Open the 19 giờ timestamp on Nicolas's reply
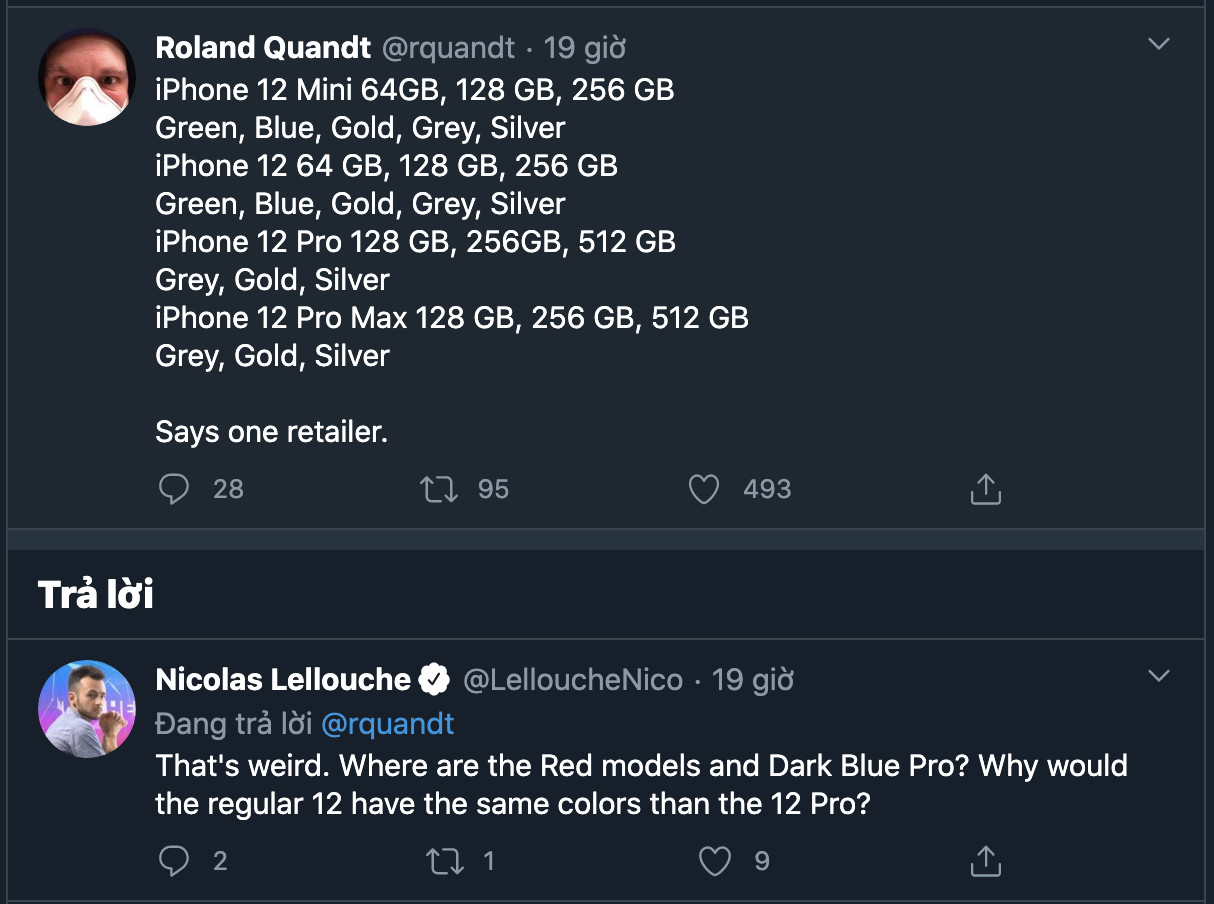This screenshot has width=1214, height=904. [753, 681]
